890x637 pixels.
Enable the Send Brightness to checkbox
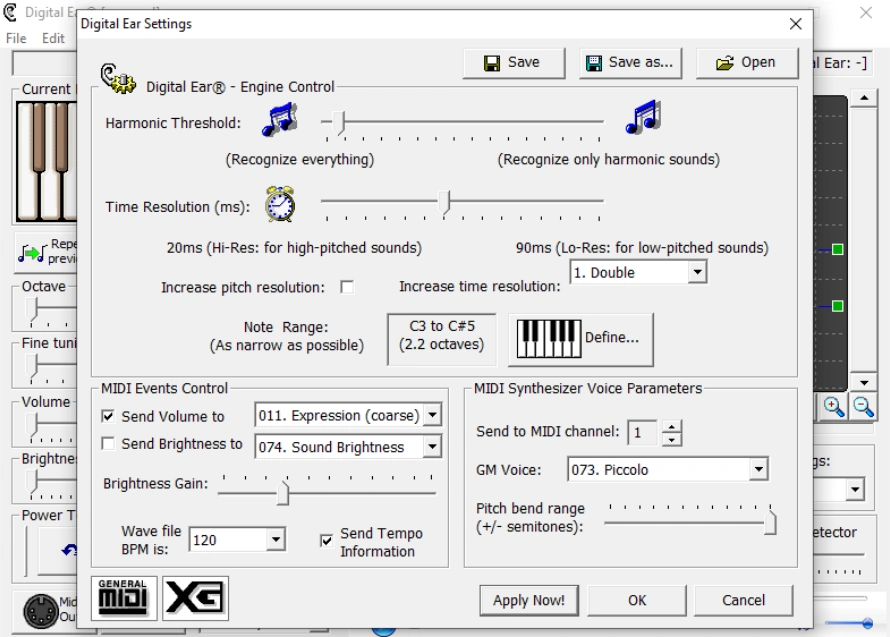tap(107, 443)
